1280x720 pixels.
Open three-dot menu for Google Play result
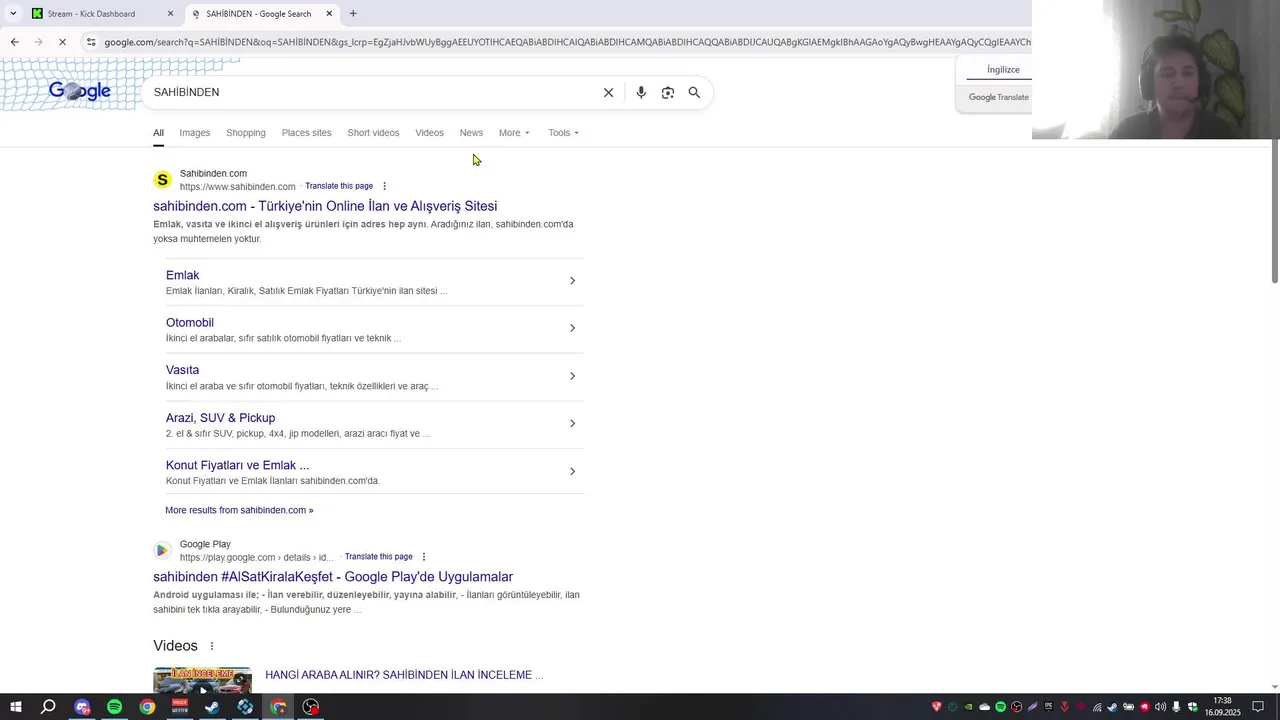[424, 557]
